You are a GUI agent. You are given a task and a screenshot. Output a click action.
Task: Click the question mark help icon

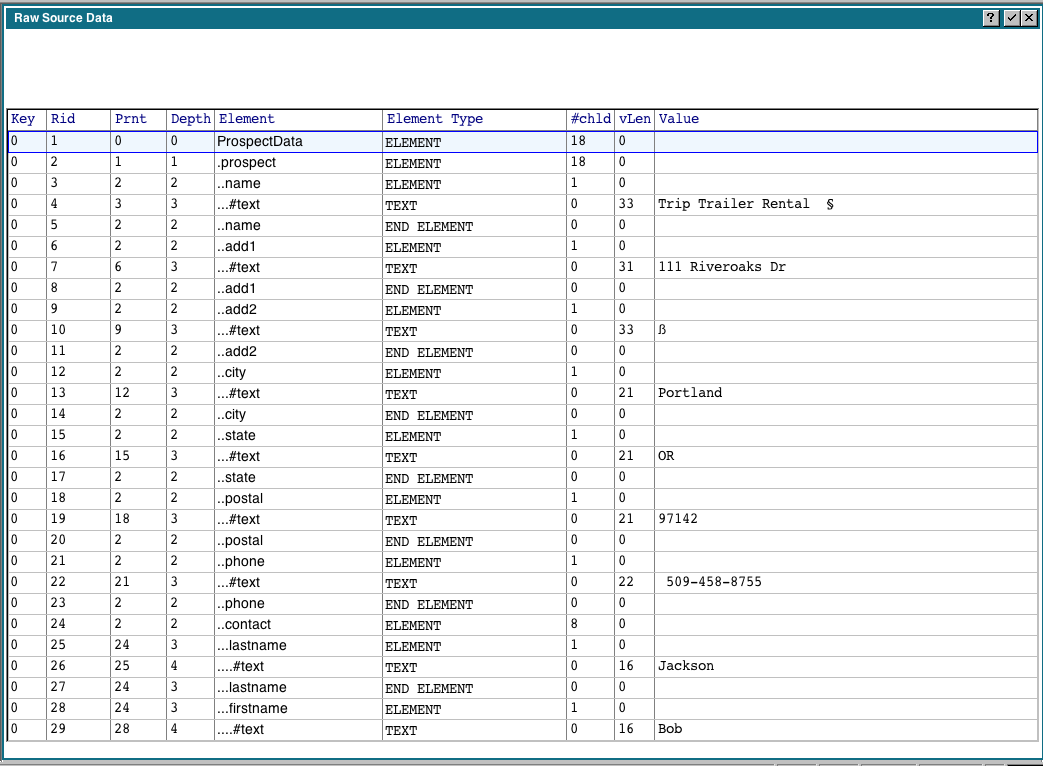(991, 18)
